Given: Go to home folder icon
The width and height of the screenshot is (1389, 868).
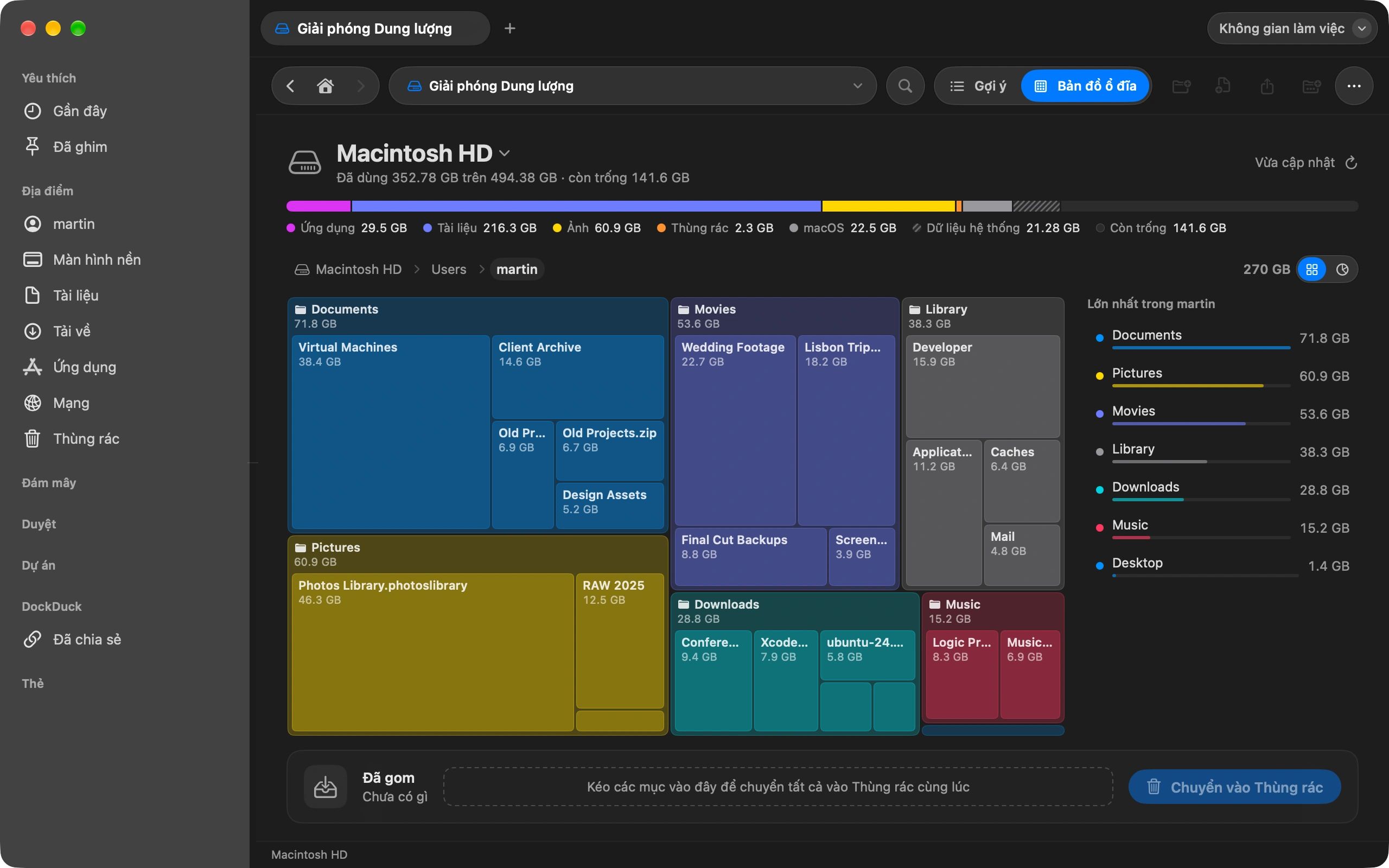Looking at the screenshot, I should click(326, 86).
